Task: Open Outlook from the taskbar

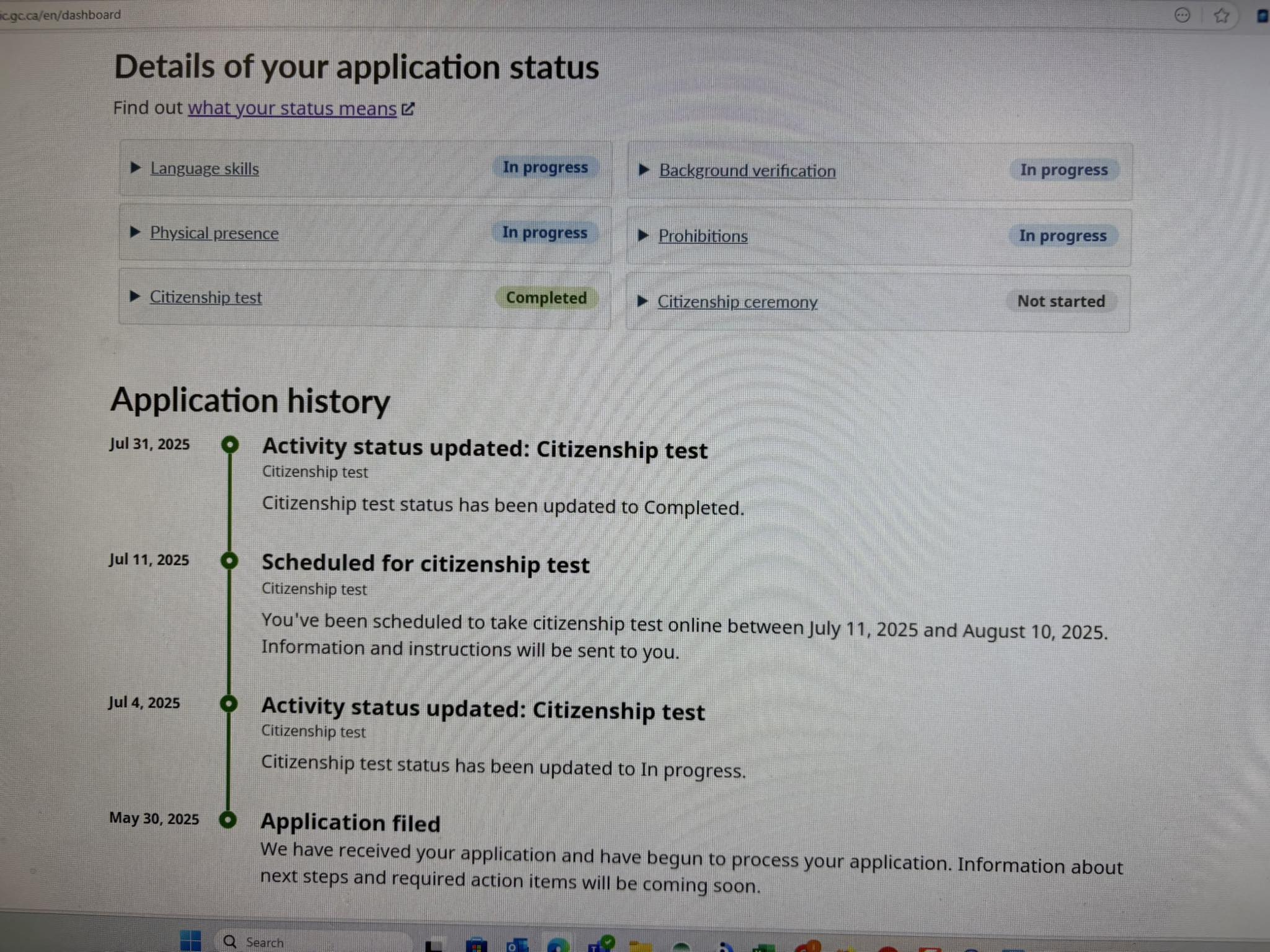Action: tap(517, 945)
